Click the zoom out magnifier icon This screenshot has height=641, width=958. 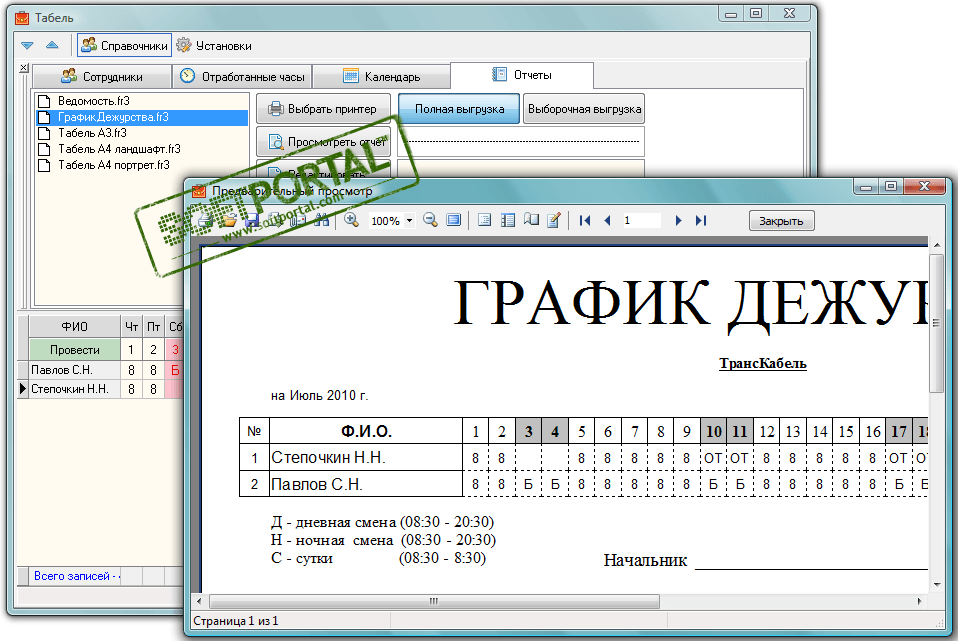[430, 221]
